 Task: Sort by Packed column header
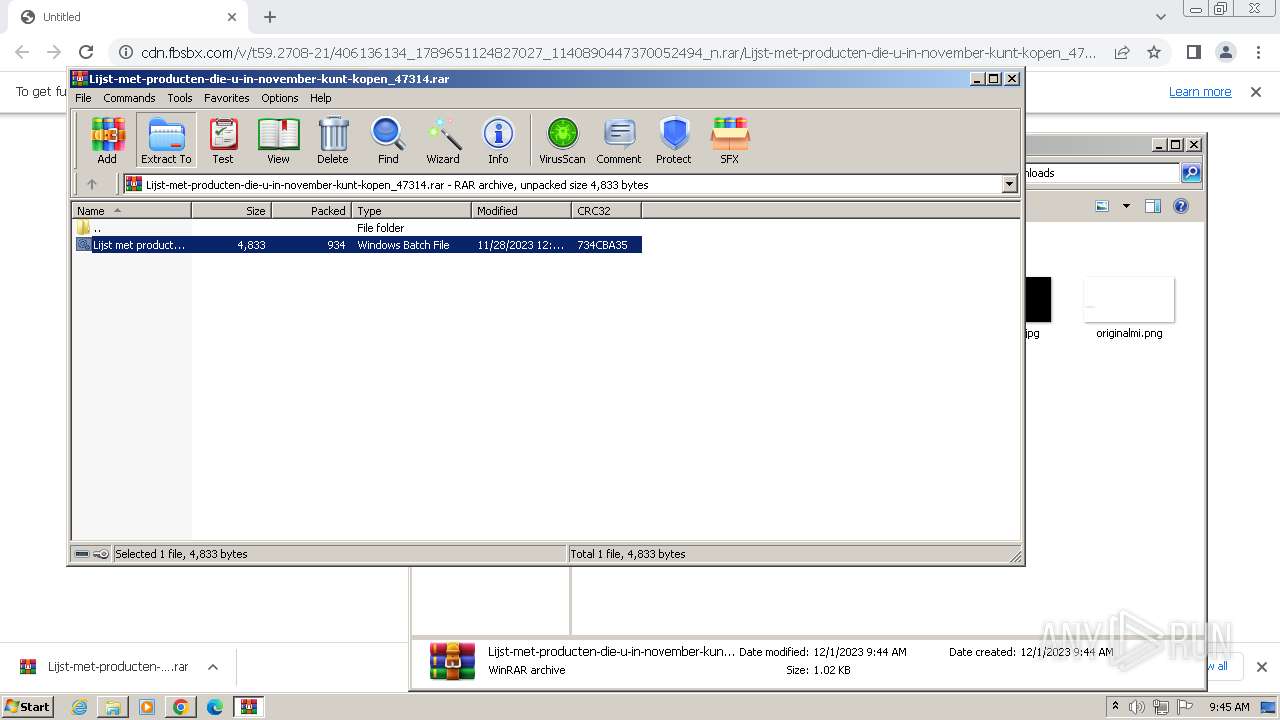pyautogui.click(x=311, y=210)
